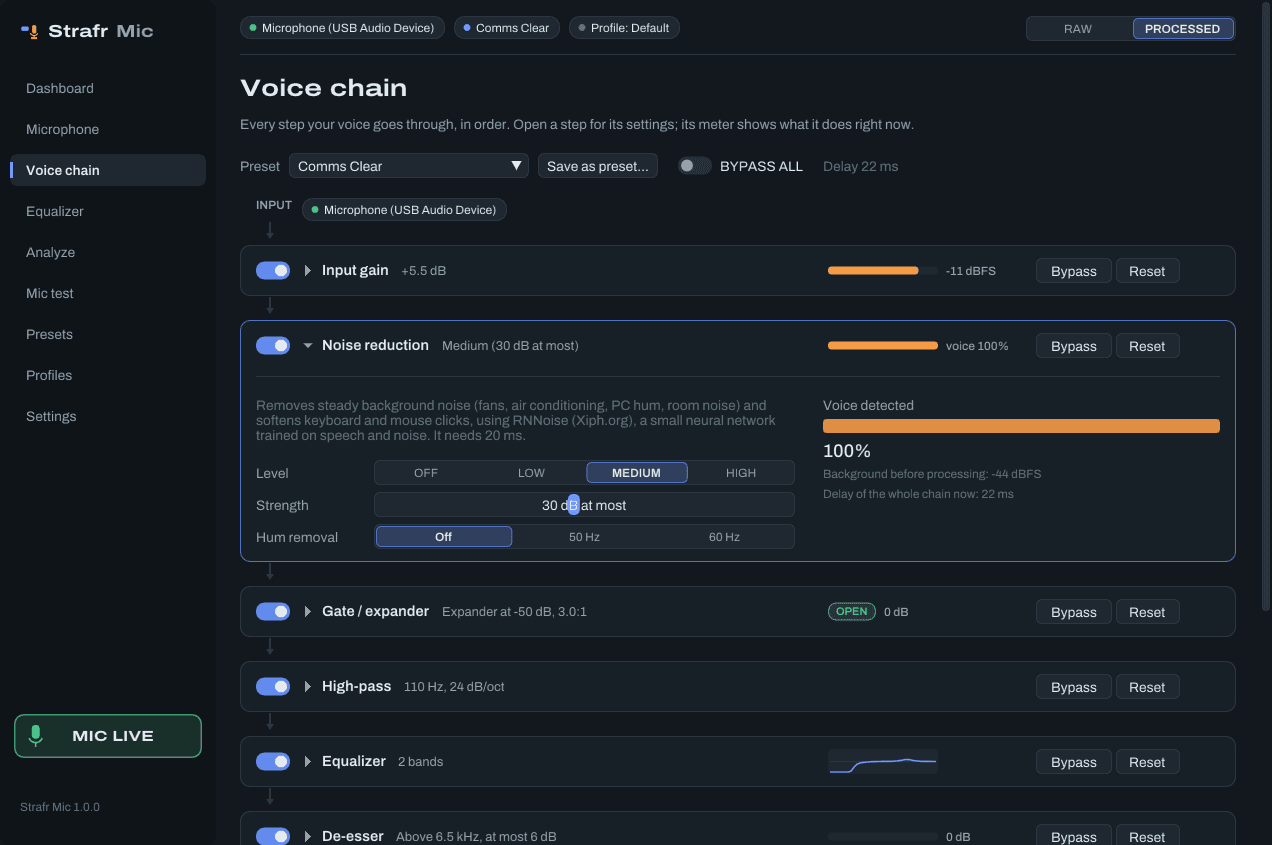Toggle High-pass step switch

click(x=273, y=687)
